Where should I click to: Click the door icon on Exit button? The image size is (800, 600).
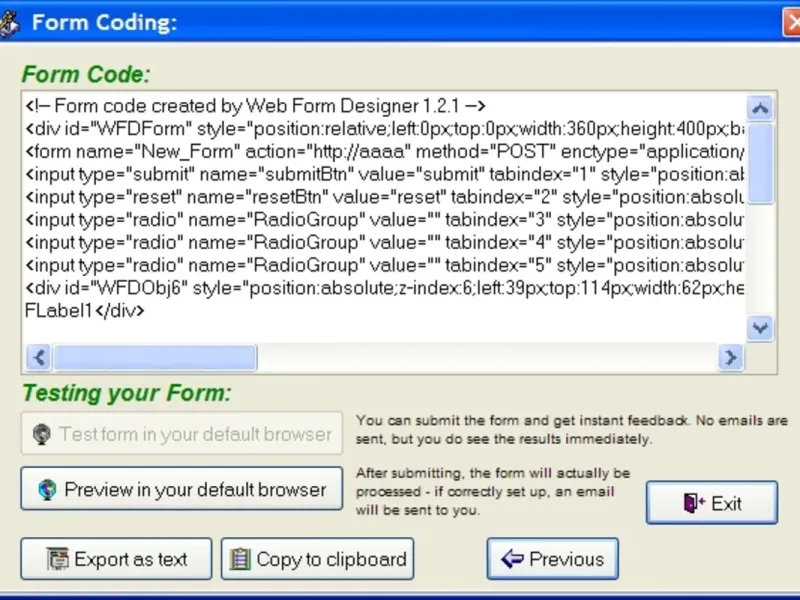coord(693,503)
